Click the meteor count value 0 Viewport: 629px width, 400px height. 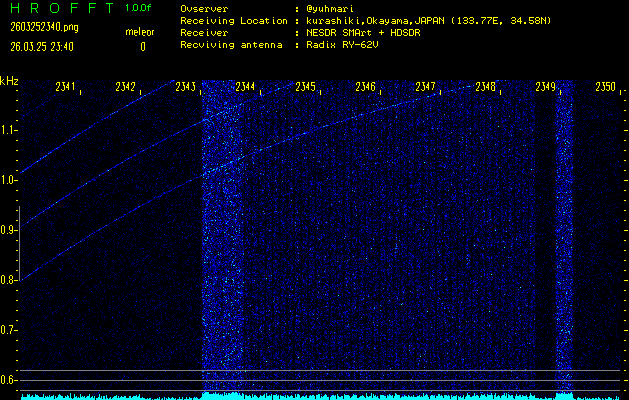(x=142, y=46)
